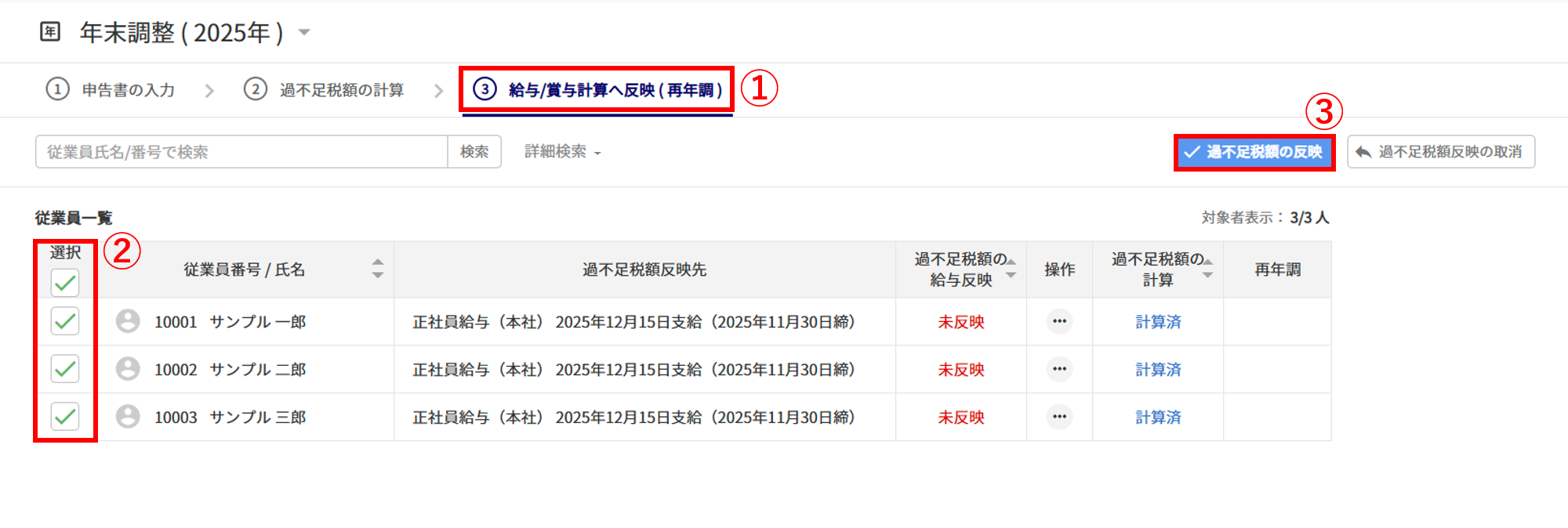
Task: Click the 従業員一覧 heading
Action: click(x=74, y=218)
